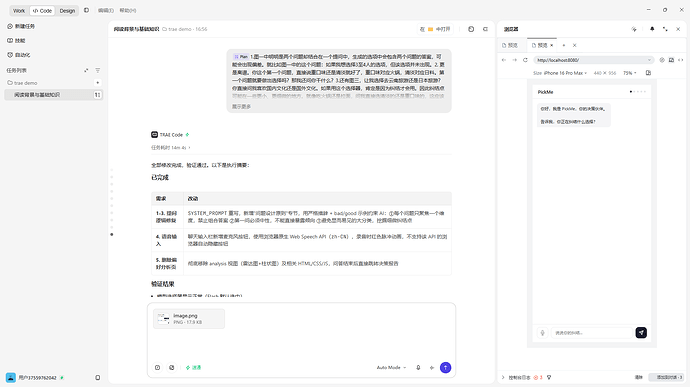The width and height of the screenshot is (690, 387).
Task: Click the sparkle enhance icon in chat input
Action: coord(432,368)
